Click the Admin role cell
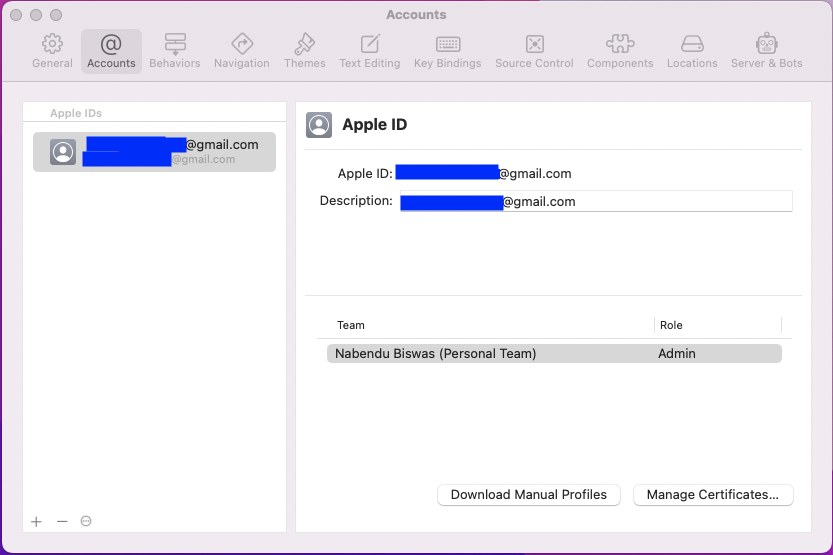Screen dimensions: 833x555 (x=676, y=354)
